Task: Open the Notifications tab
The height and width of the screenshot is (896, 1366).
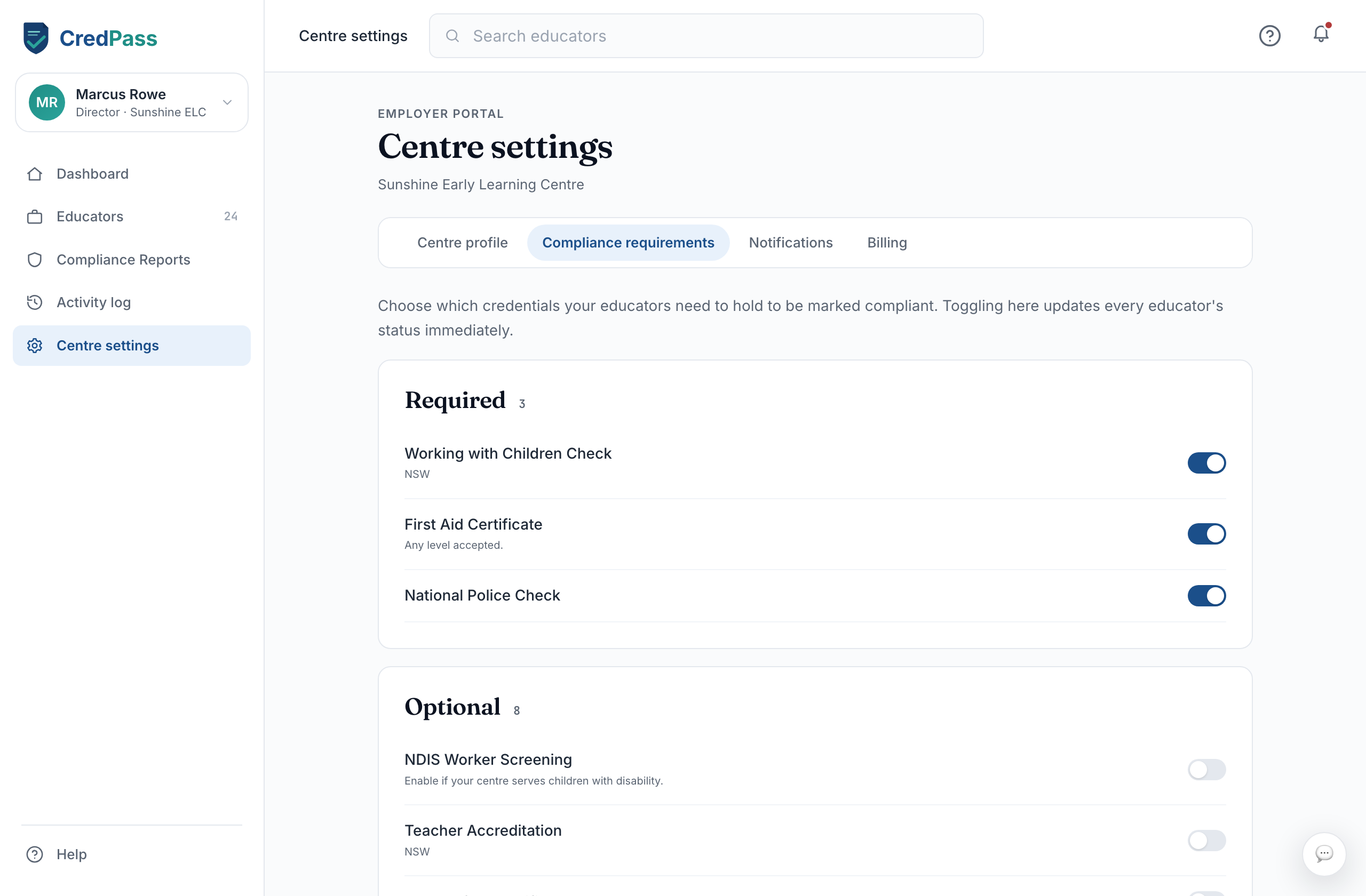Action: click(x=790, y=243)
